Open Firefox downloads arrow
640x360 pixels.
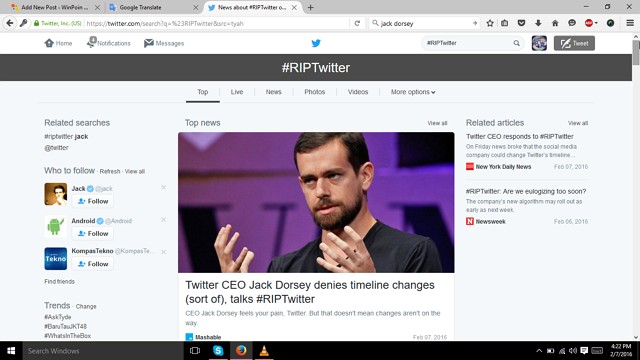pyautogui.click(x=538, y=23)
